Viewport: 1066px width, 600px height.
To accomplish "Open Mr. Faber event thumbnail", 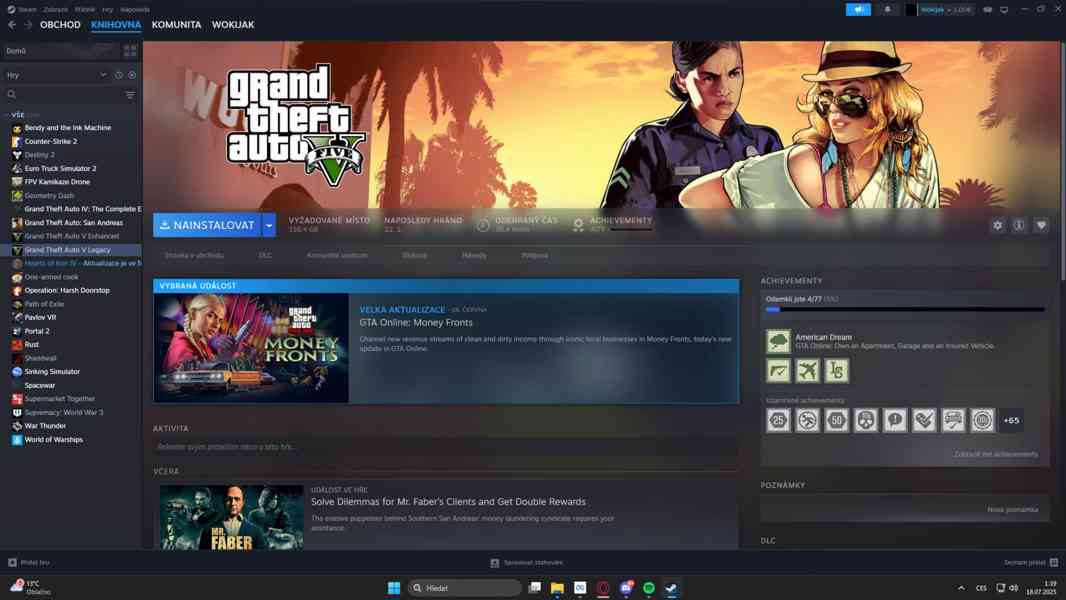I will point(232,517).
